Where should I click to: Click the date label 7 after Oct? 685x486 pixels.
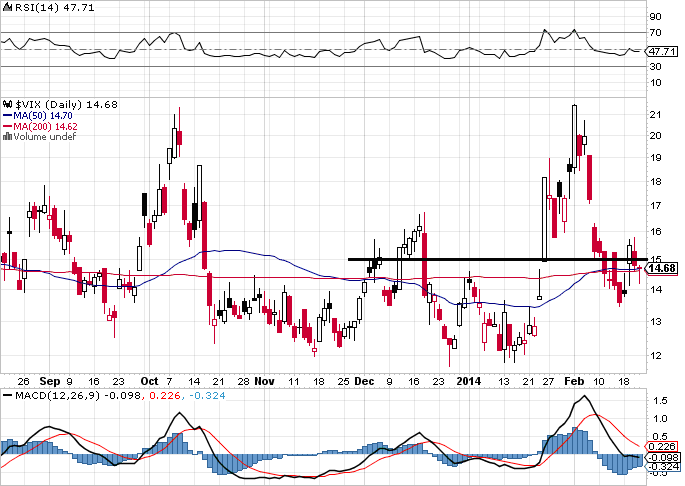[170, 382]
